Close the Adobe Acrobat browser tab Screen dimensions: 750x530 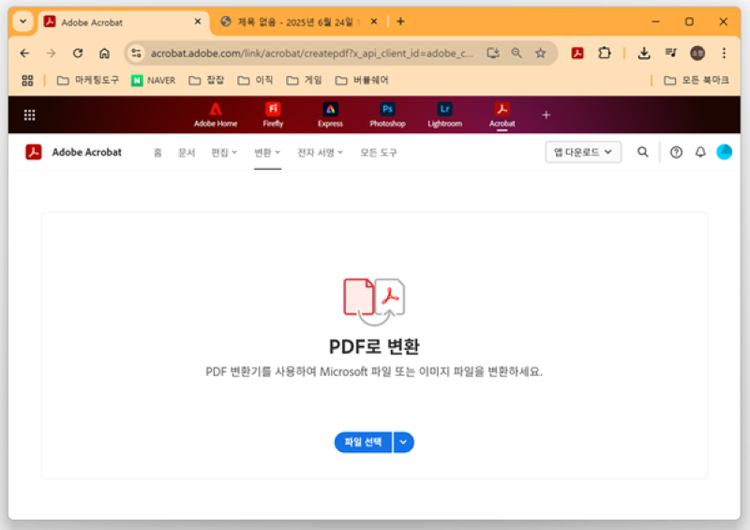[198, 22]
